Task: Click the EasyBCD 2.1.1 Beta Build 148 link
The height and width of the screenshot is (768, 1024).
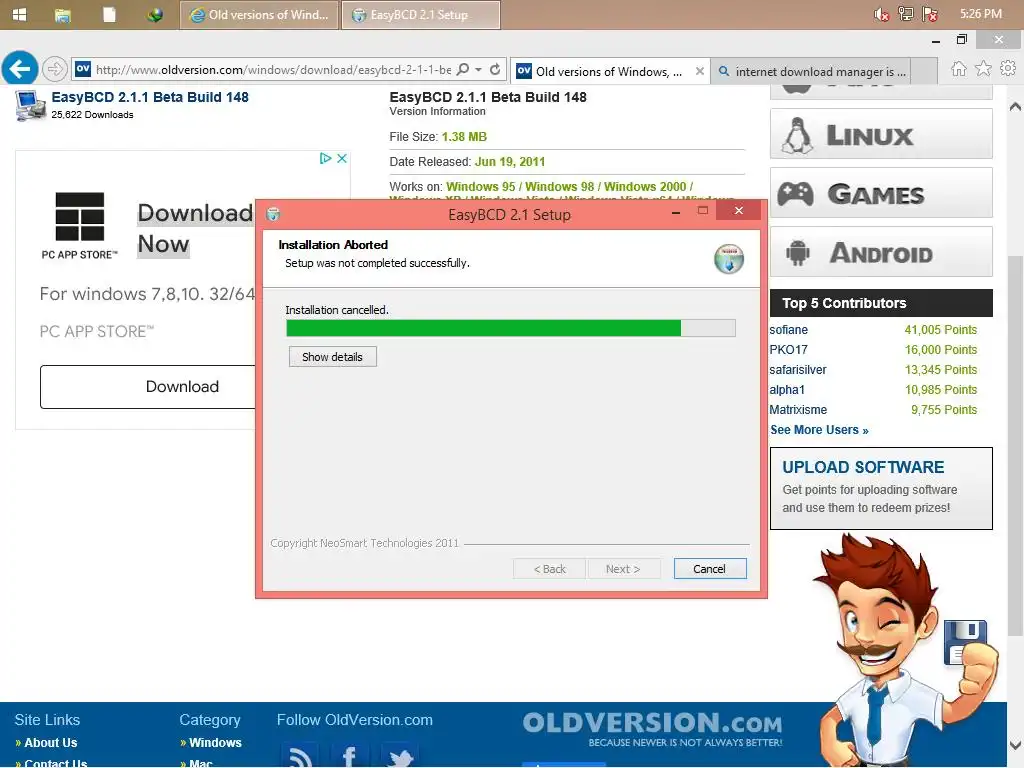Action: point(150,97)
